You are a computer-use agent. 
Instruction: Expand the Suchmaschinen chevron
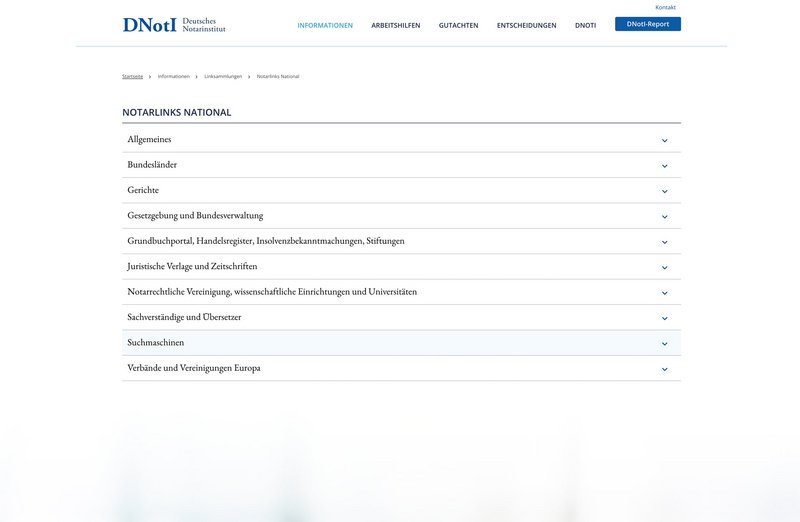tap(664, 344)
